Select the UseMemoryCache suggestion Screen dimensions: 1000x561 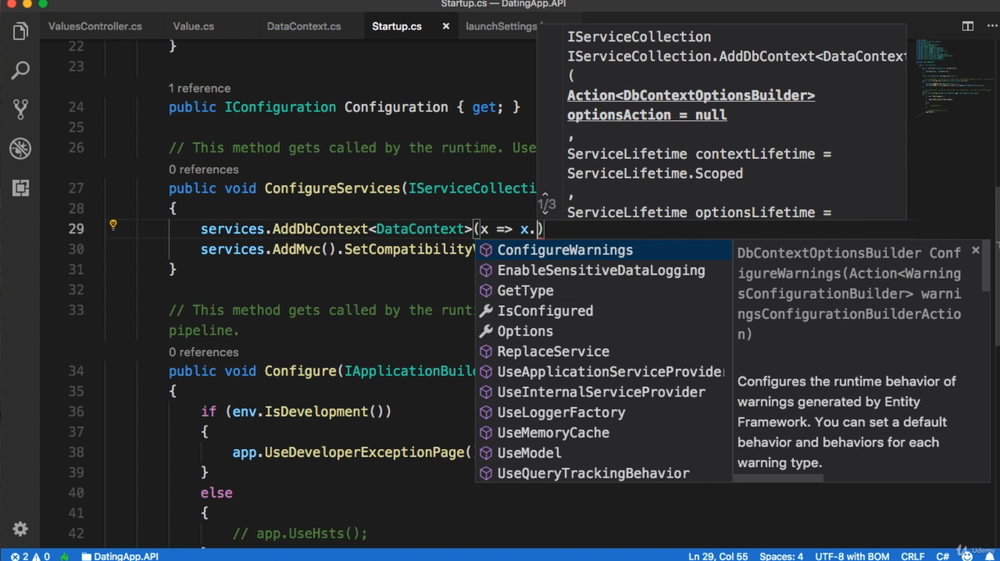603,433
